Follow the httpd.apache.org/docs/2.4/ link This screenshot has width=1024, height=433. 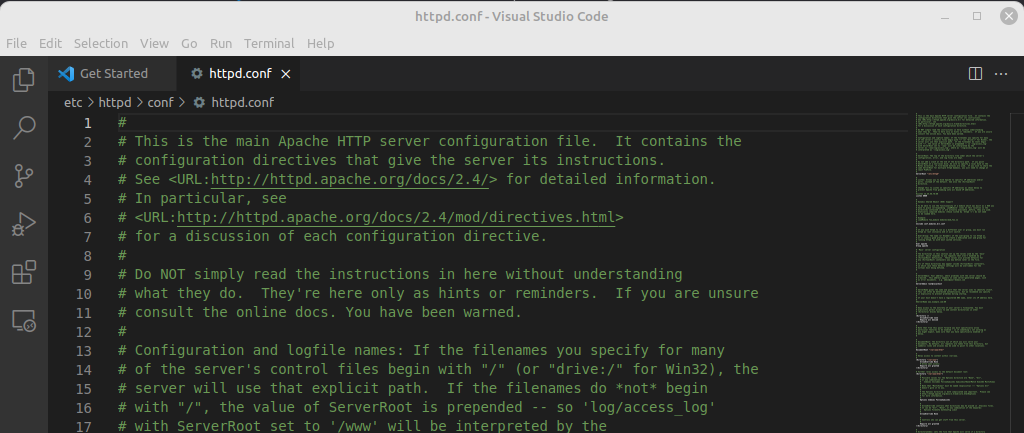click(x=349, y=180)
